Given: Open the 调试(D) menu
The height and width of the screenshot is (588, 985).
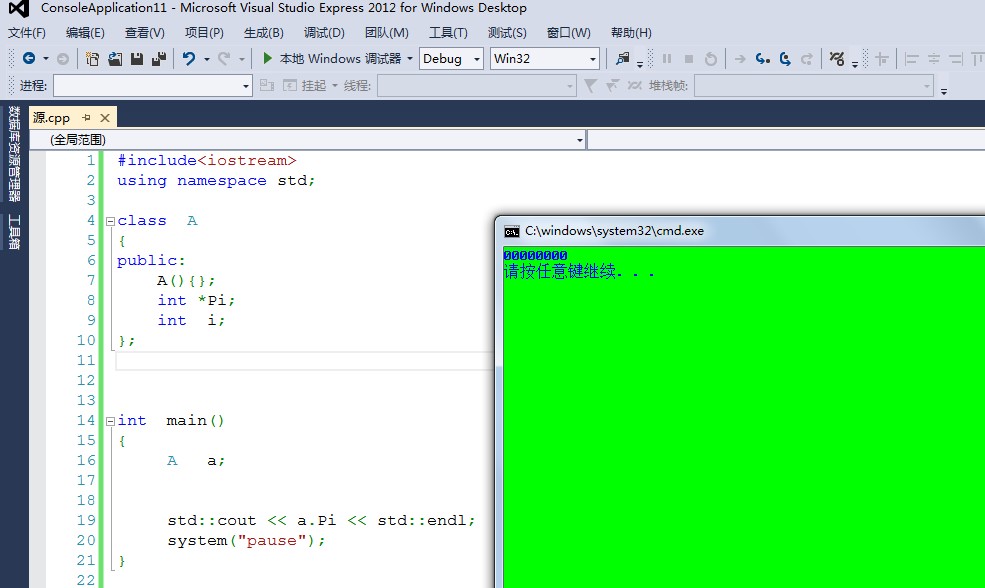Looking at the screenshot, I should pos(323,33).
